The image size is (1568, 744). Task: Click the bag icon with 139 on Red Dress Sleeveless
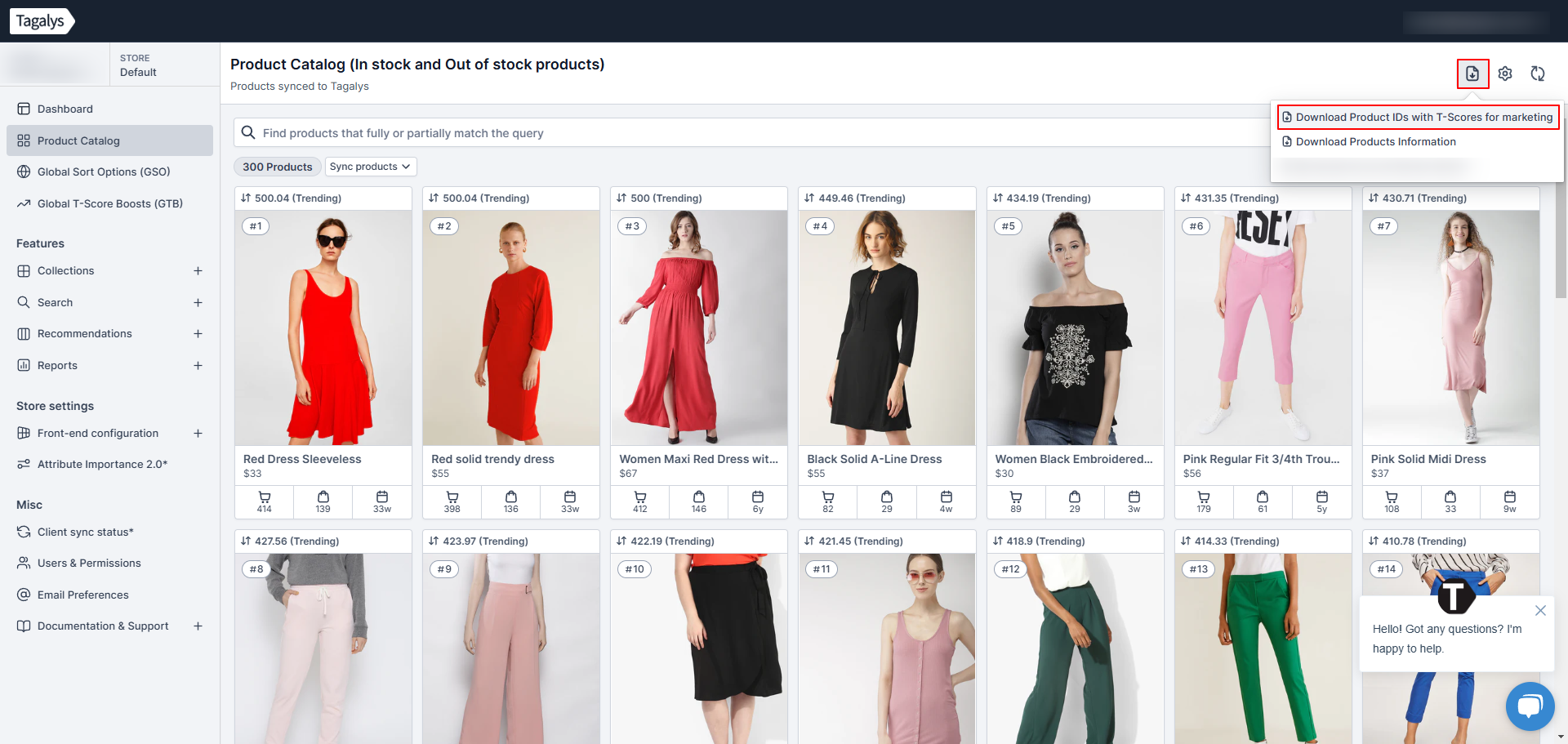pyautogui.click(x=323, y=497)
